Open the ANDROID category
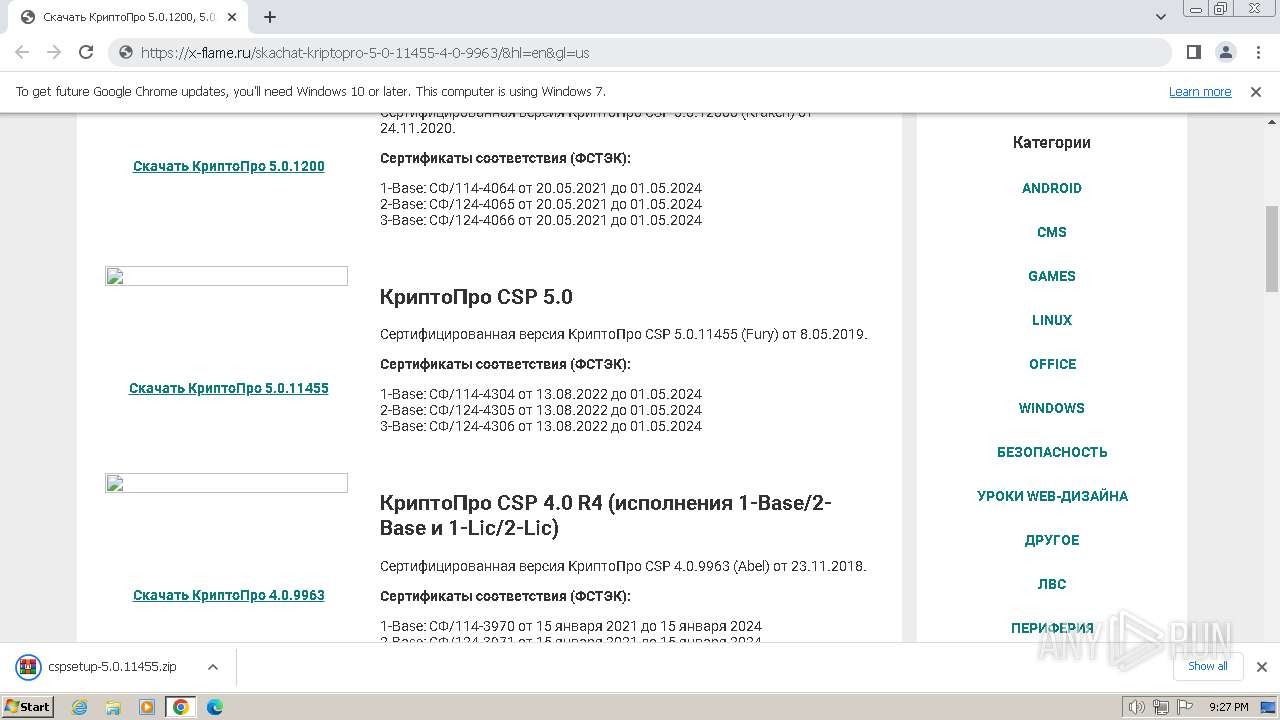Image resolution: width=1280 pixels, height=720 pixels. coord(1052,188)
